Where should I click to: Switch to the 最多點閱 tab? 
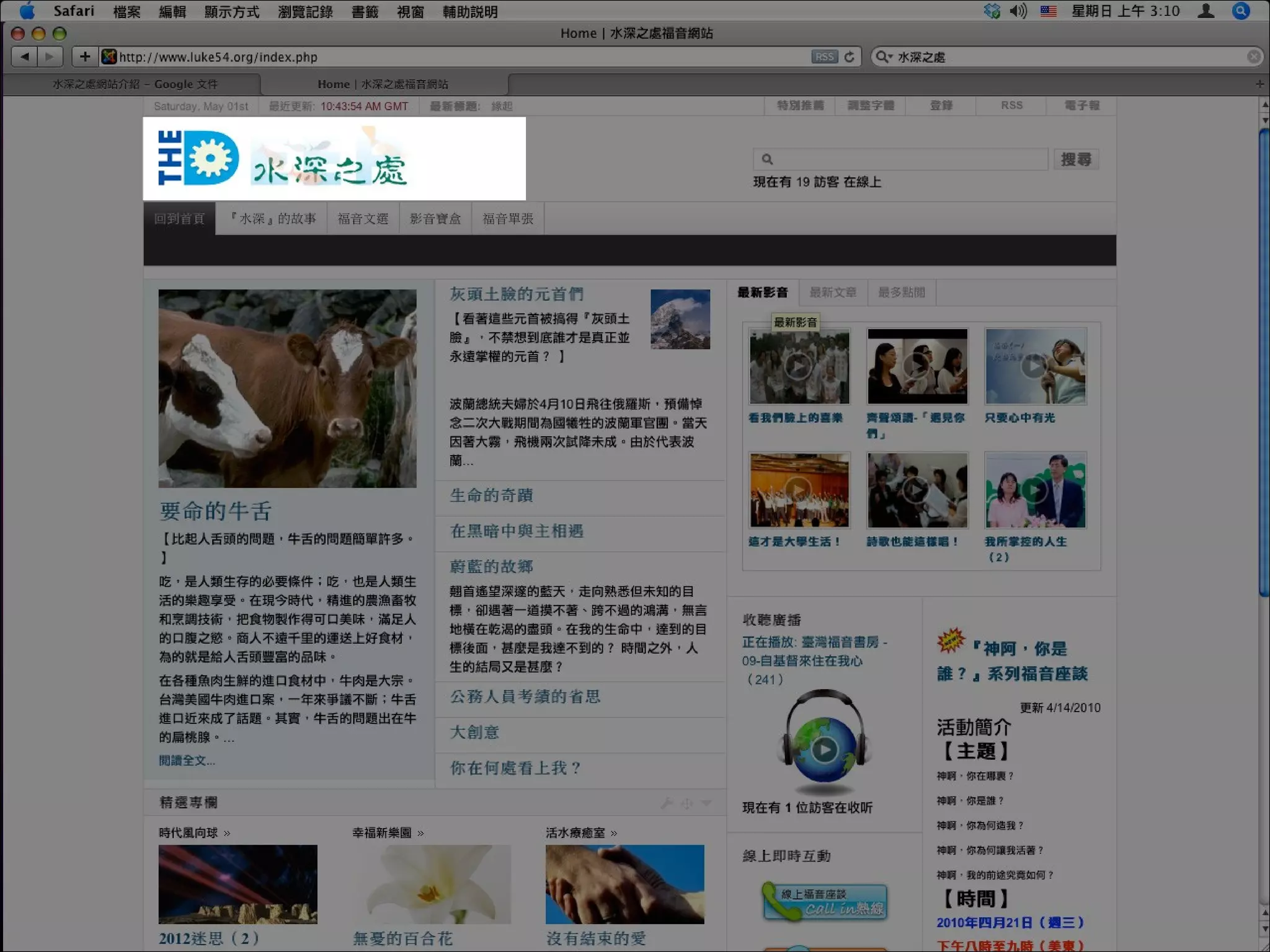[x=901, y=293]
